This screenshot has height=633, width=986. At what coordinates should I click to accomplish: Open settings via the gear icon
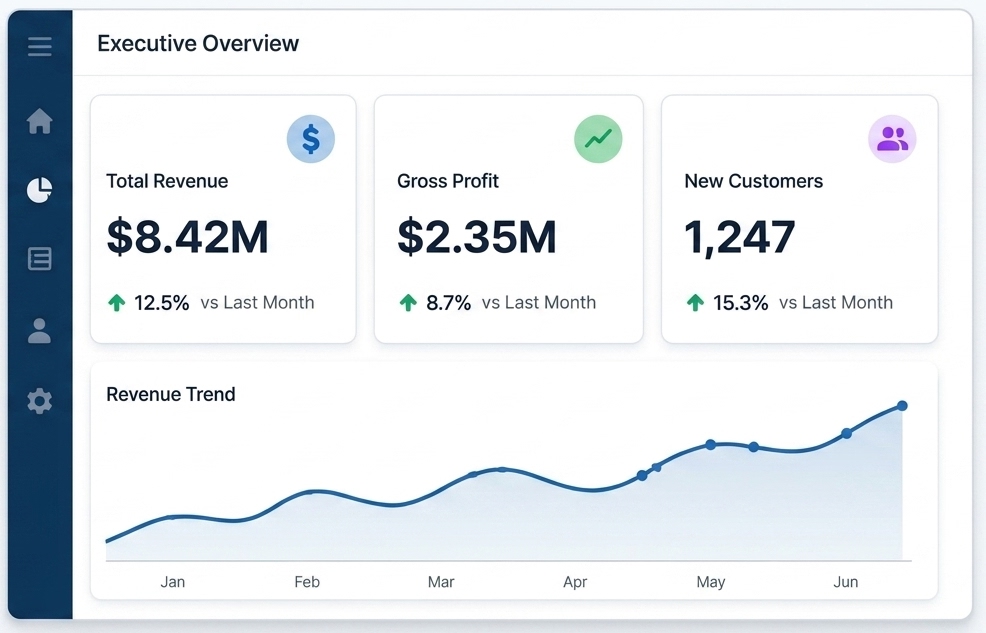point(40,401)
